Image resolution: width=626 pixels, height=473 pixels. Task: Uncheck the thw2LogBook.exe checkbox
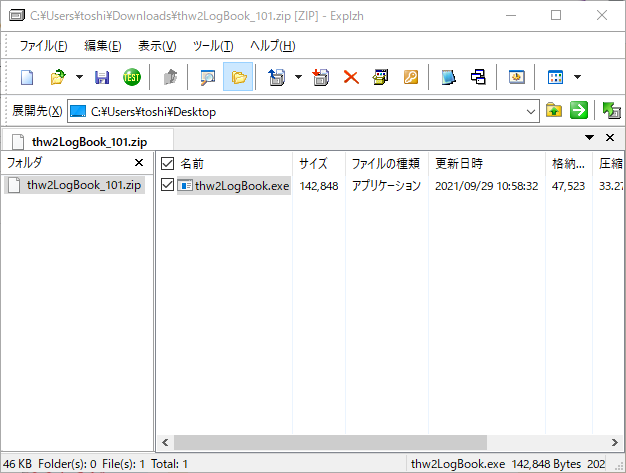(167, 185)
